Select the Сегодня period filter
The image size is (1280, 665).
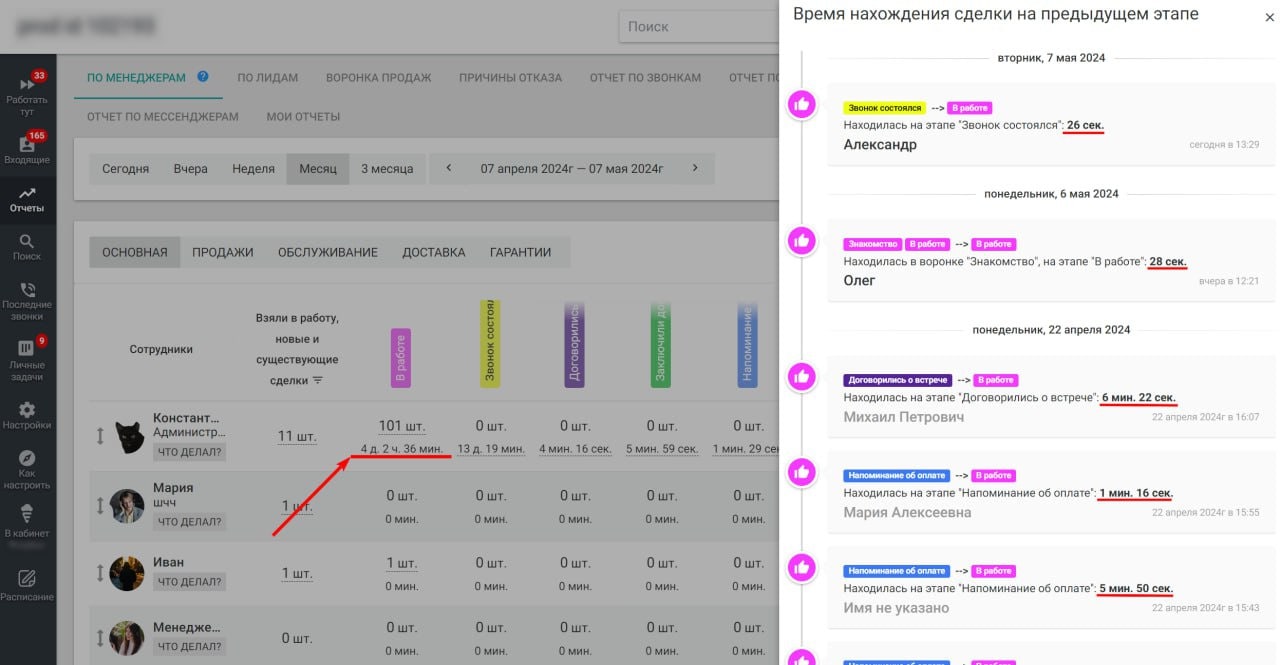point(126,168)
